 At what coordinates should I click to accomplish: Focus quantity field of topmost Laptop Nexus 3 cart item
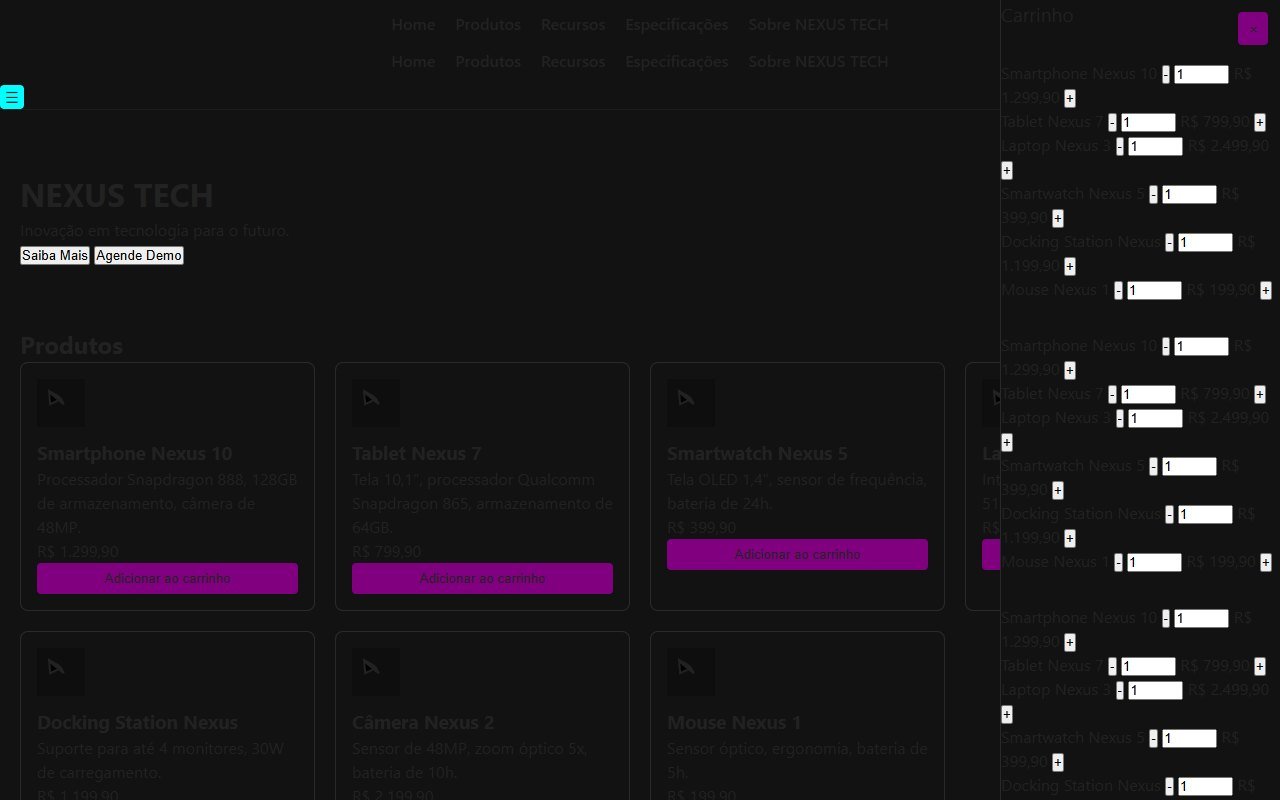tap(1156, 146)
